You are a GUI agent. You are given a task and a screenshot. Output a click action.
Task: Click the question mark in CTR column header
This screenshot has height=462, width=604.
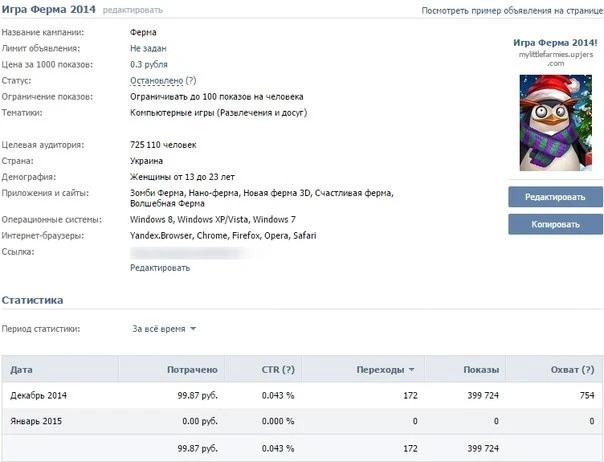click(x=288, y=370)
